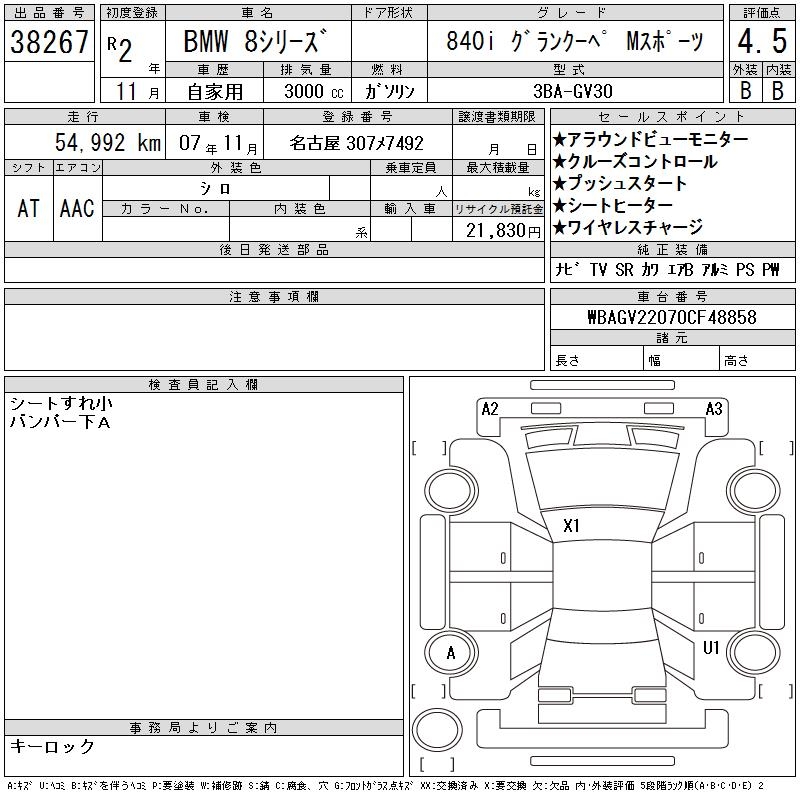Click sales point プッシュスタート

click(619, 183)
